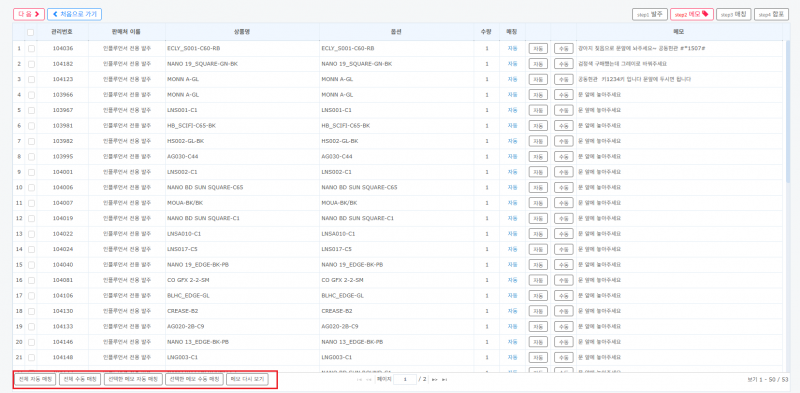800x393 pixels.
Task: Go to previous page pager icon
Action: tap(369, 380)
